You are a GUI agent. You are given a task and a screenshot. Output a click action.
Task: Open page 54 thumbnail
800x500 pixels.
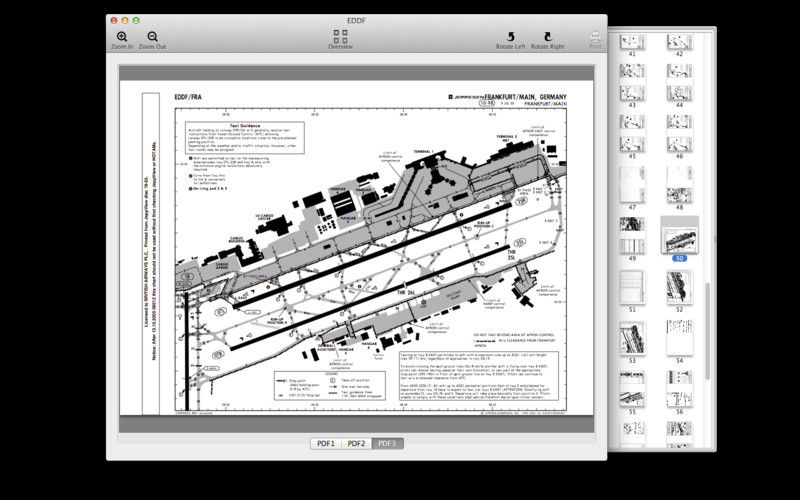(679, 338)
